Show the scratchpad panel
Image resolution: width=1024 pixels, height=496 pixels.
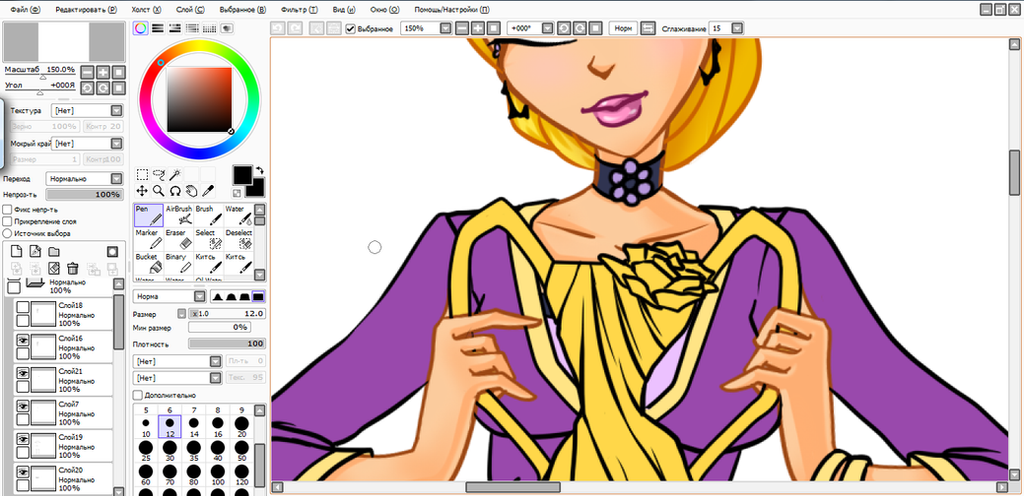click(227, 28)
